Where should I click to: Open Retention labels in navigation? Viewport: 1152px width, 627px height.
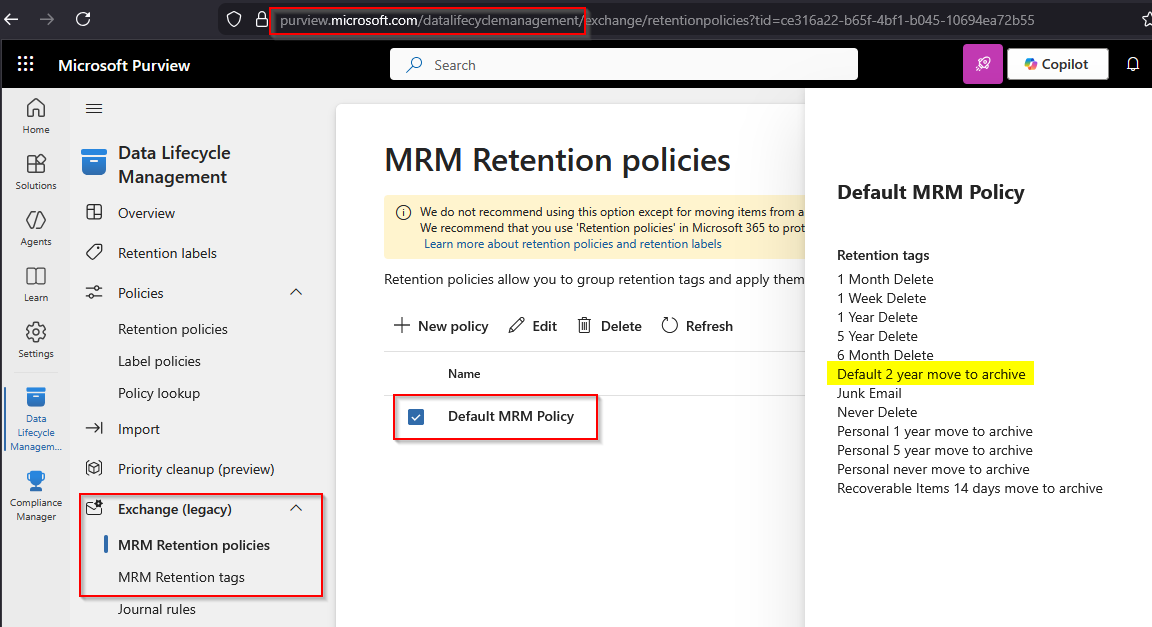click(x=167, y=253)
